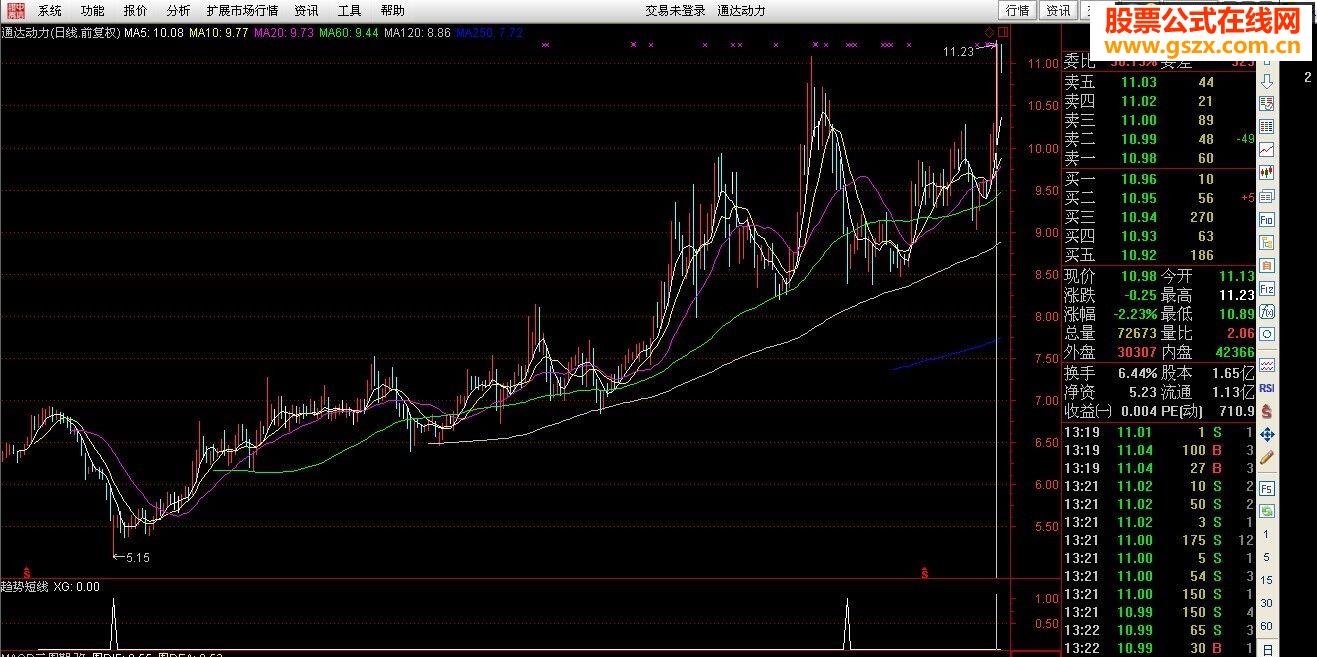Open the quote list with checkmark icon

(x=1267, y=104)
